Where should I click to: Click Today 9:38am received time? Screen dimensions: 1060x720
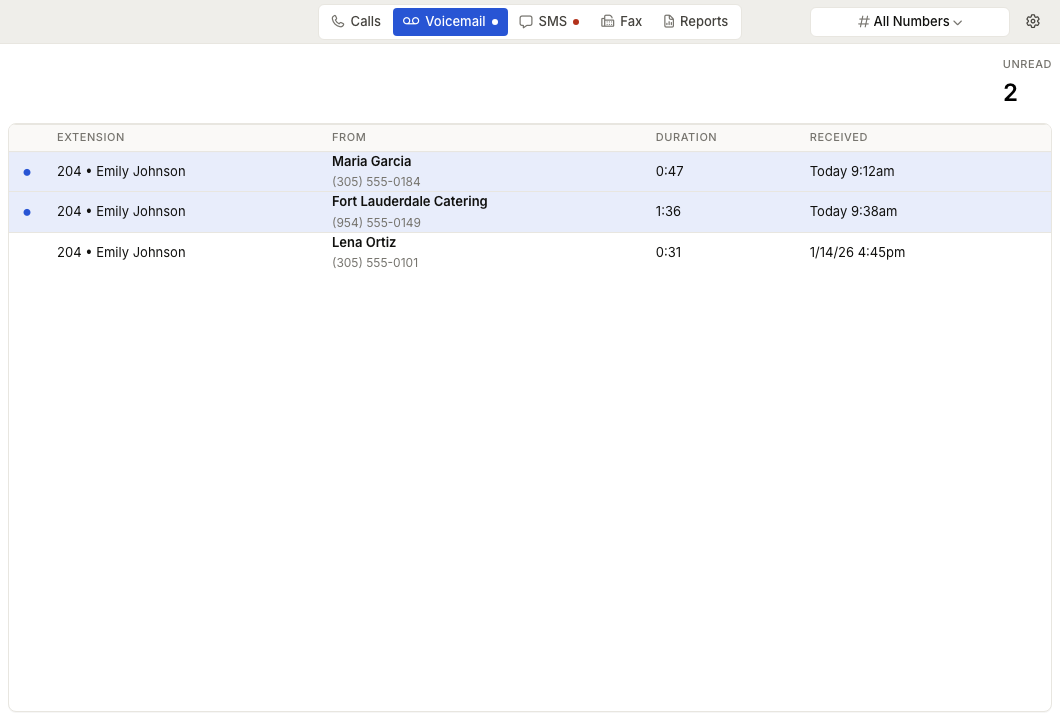point(853,212)
